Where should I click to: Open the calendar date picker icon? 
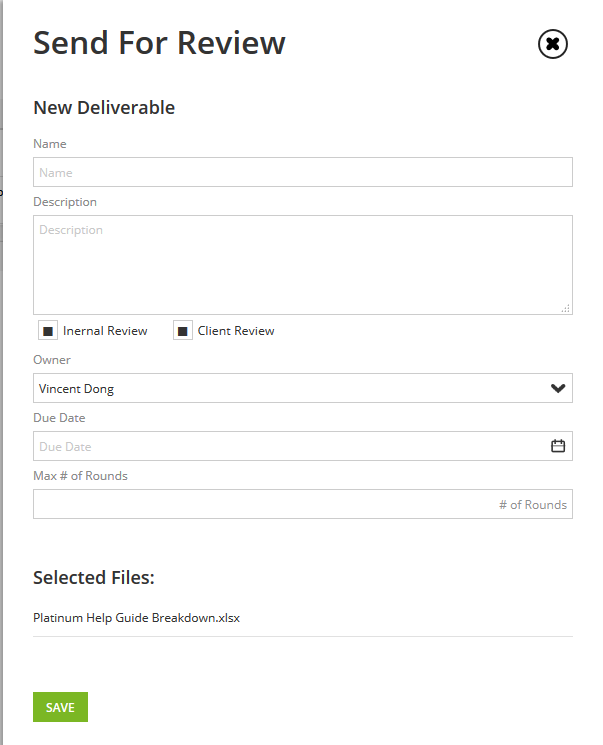point(558,446)
